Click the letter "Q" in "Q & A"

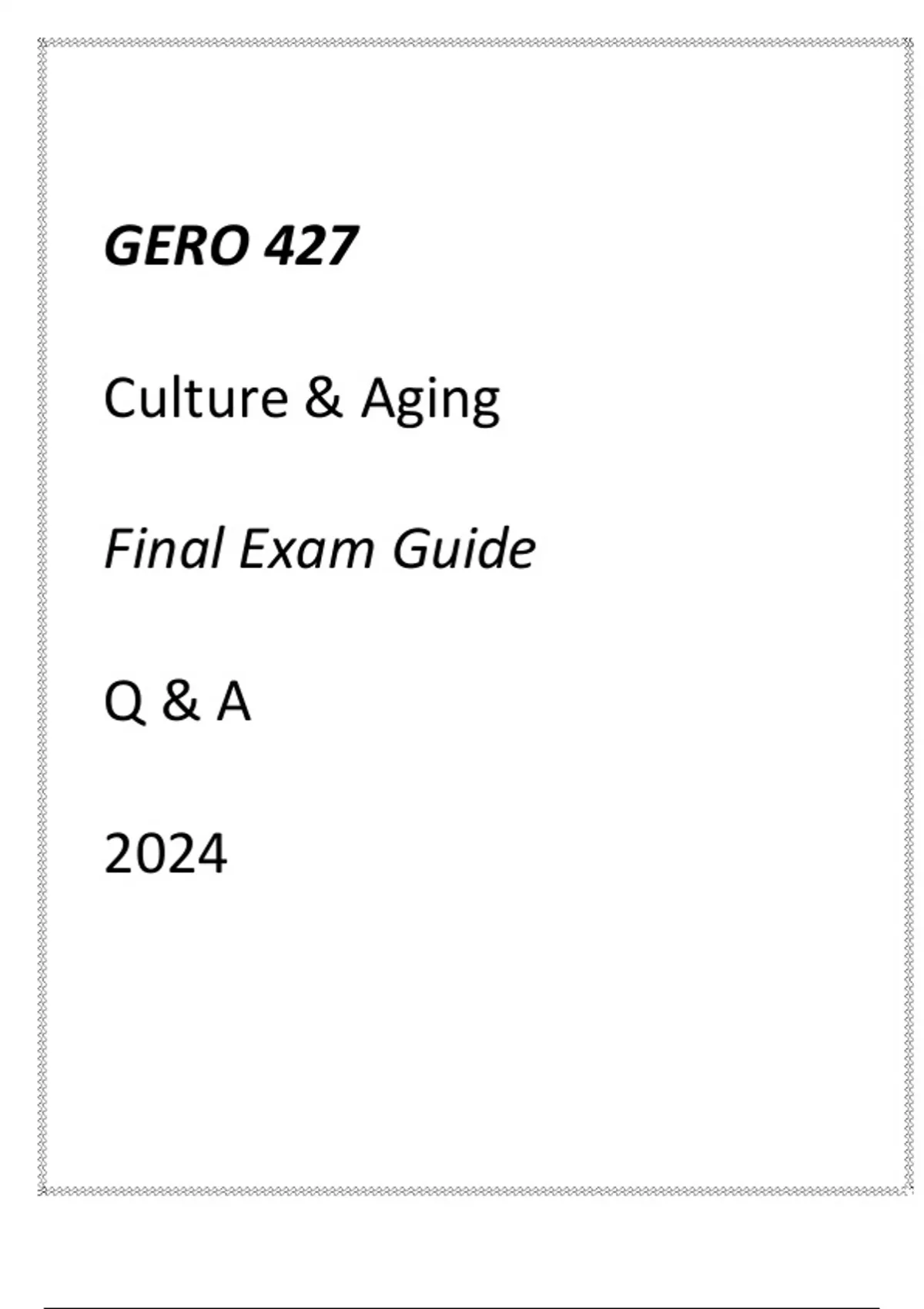tap(123, 702)
